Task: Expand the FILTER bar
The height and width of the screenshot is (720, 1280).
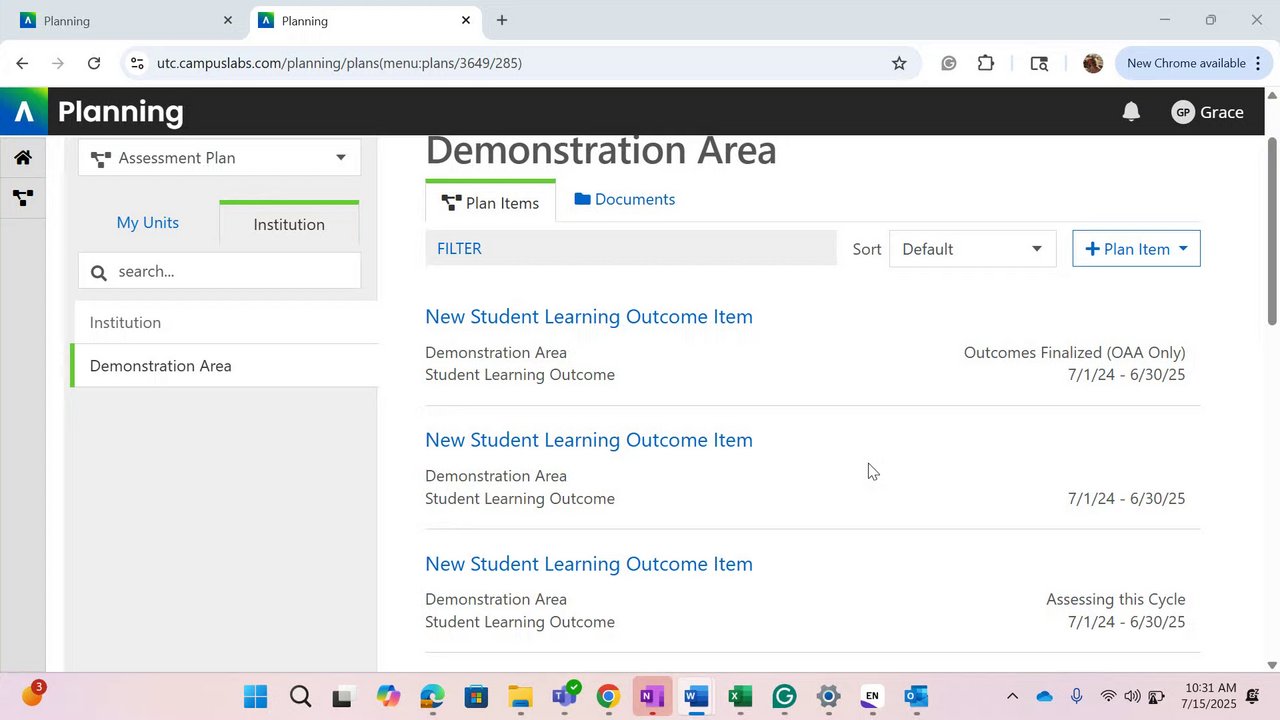Action: 630,249
